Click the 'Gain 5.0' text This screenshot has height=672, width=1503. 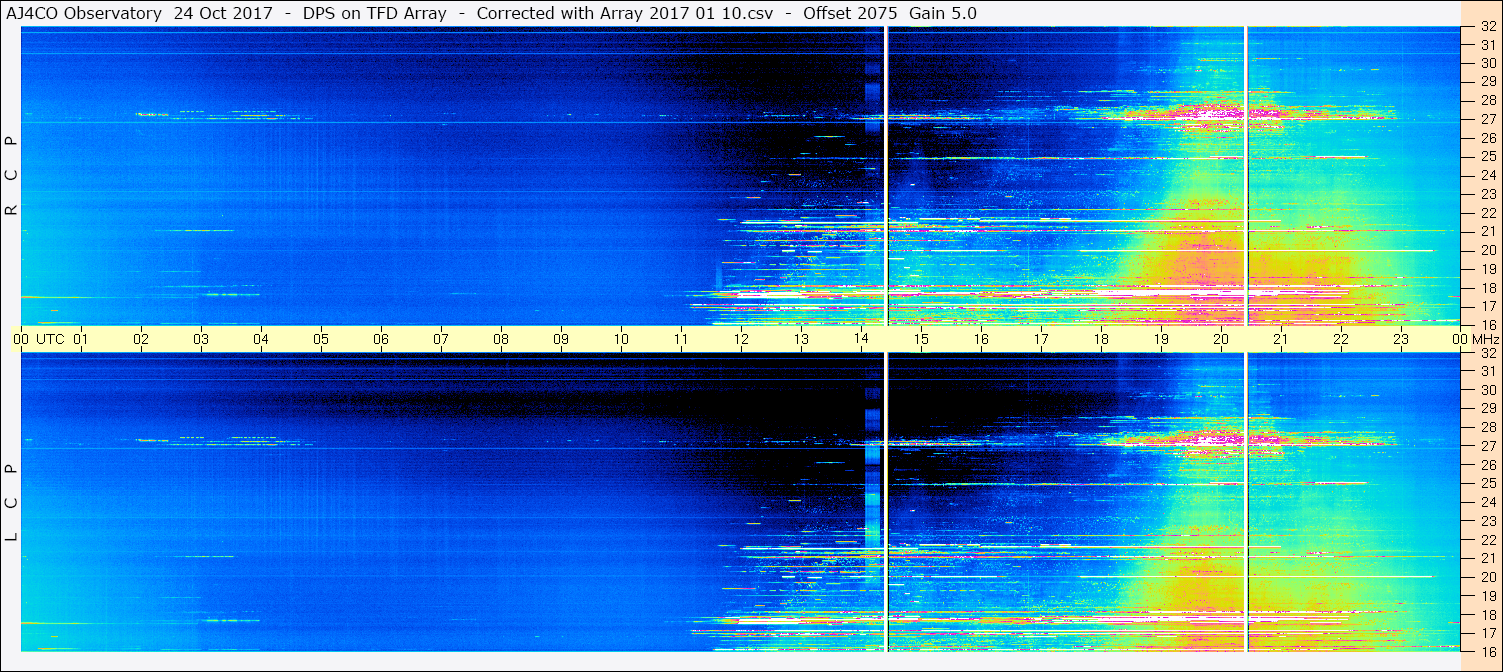pyautogui.click(x=943, y=13)
